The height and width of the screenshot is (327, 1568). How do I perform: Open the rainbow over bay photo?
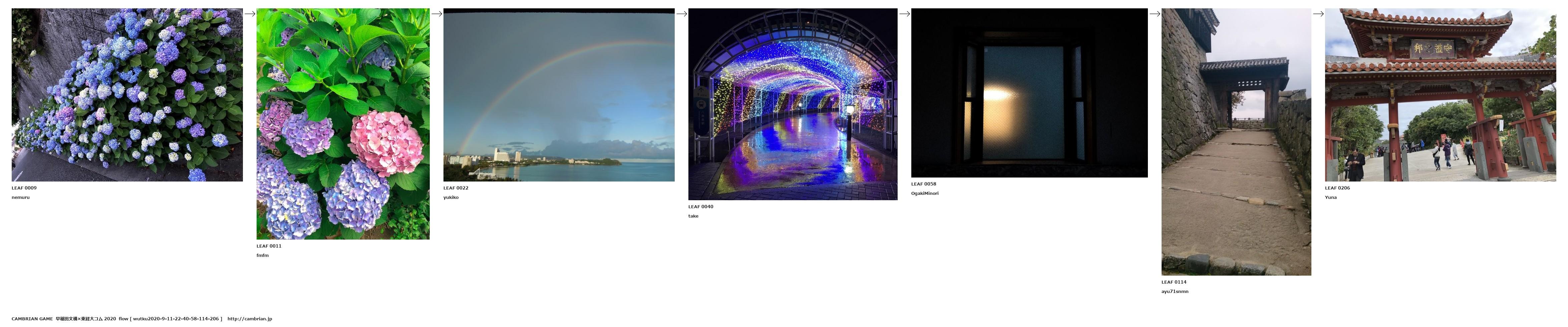tap(558, 94)
